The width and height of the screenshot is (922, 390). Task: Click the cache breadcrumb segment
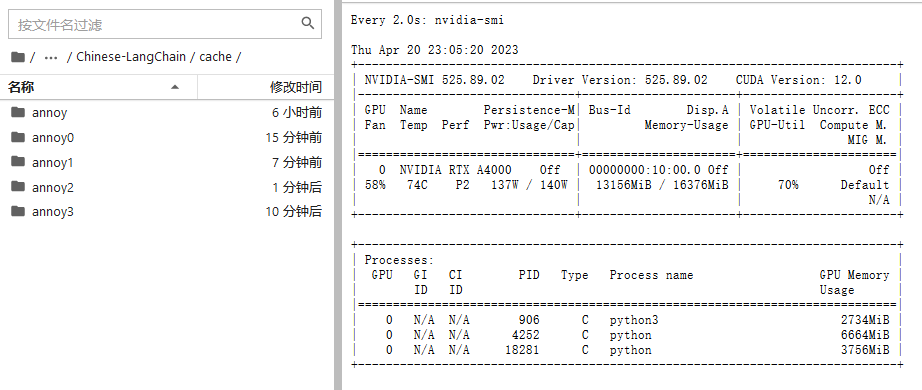pos(215,57)
